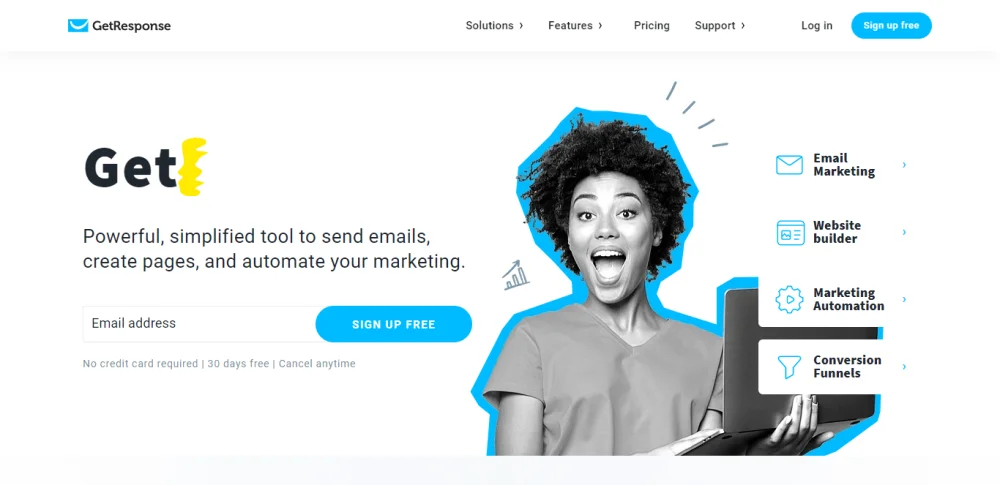Screen dimensions: 1000x485
Task: Open the arrow next to Conversion Funnels
Action: (904, 366)
